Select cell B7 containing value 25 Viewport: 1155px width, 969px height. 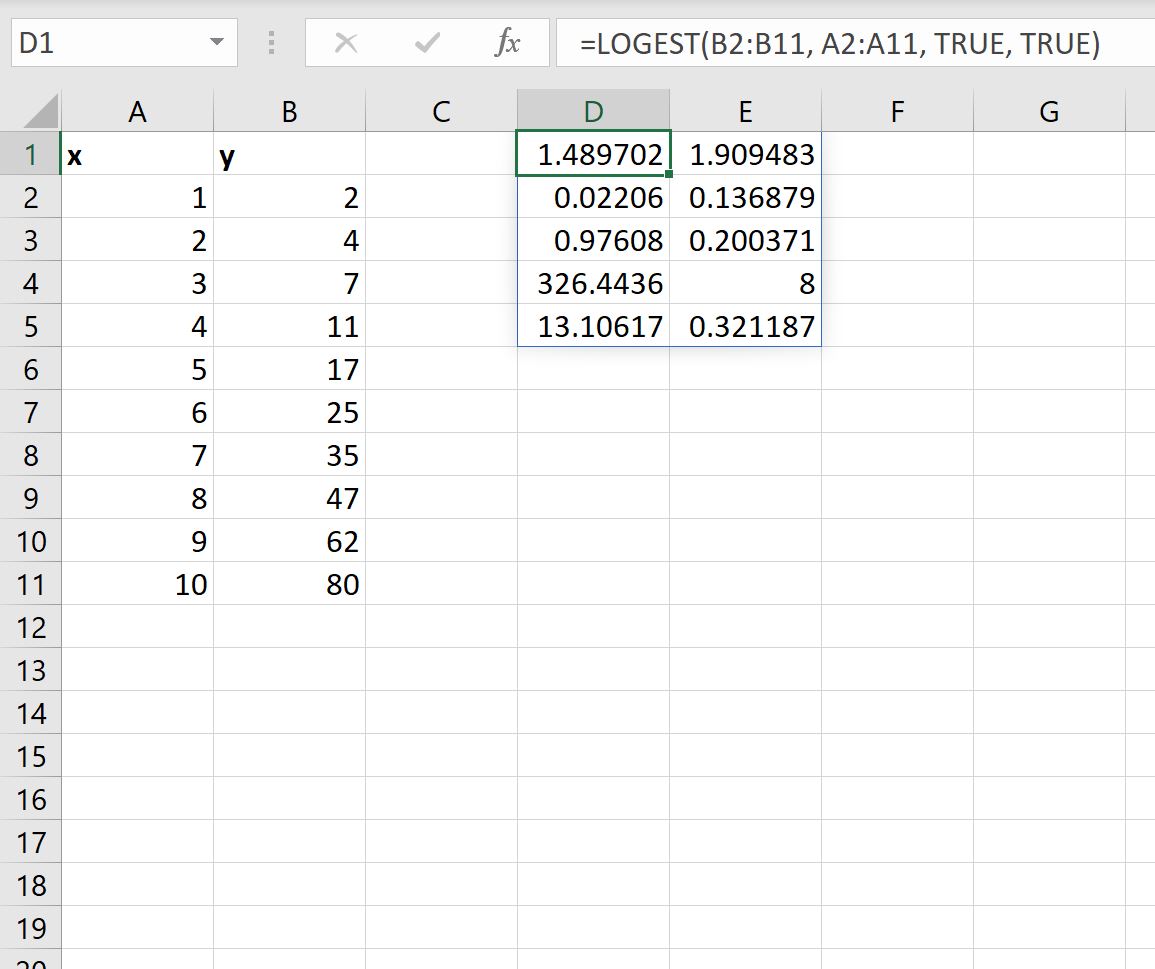pyautogui.click(x=289, y=412)
